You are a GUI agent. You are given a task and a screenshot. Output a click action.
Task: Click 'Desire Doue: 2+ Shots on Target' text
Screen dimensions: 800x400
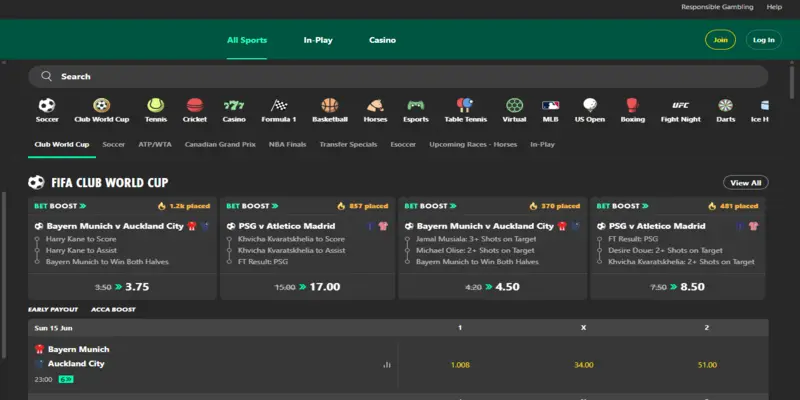click(665, 251)
